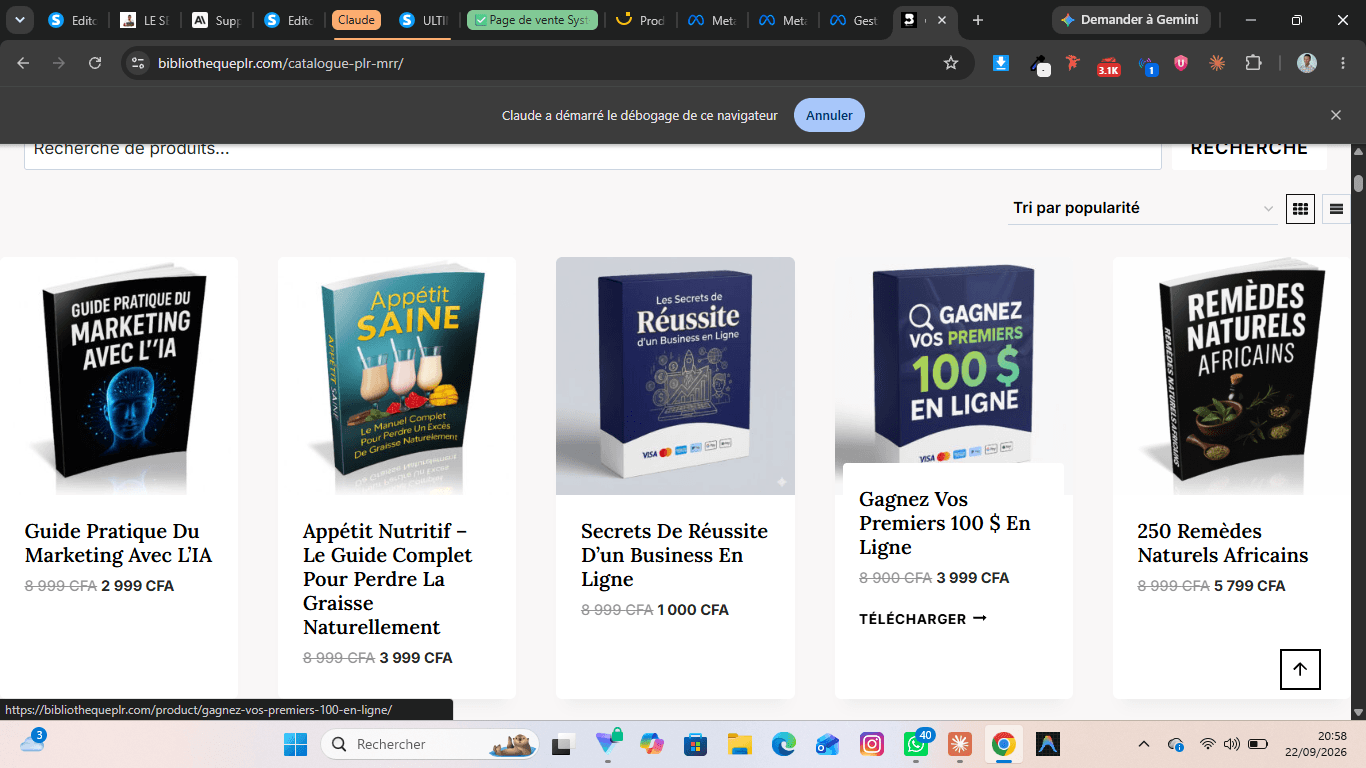Viewport: 1366px width, 768px height.
Task: Open Microsoft Store from the taskbar
Action: click(696, 744)
